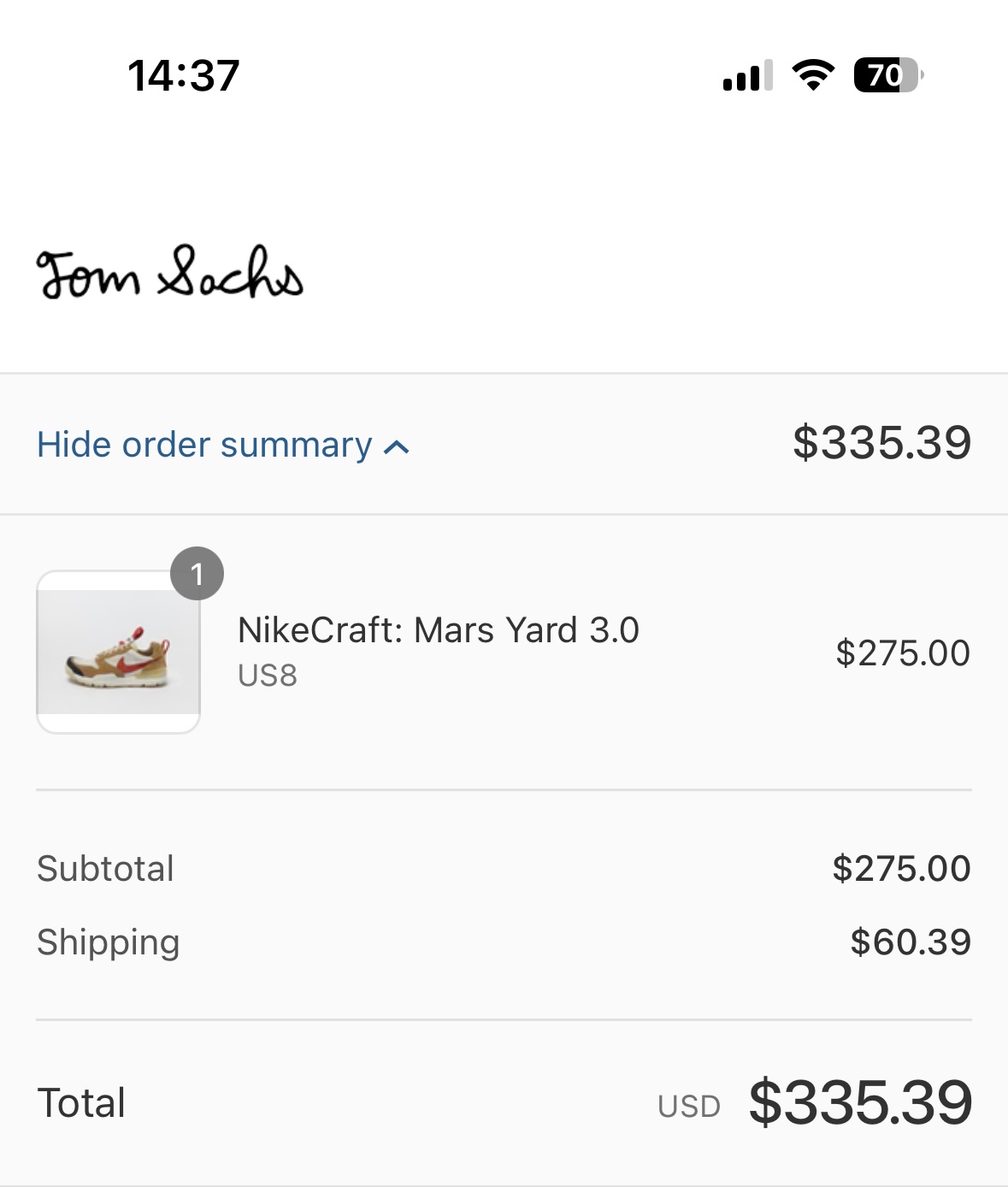Tap the Wi-Fi status icon
The image size is (1008, 1187).
(x=813, y=75)
